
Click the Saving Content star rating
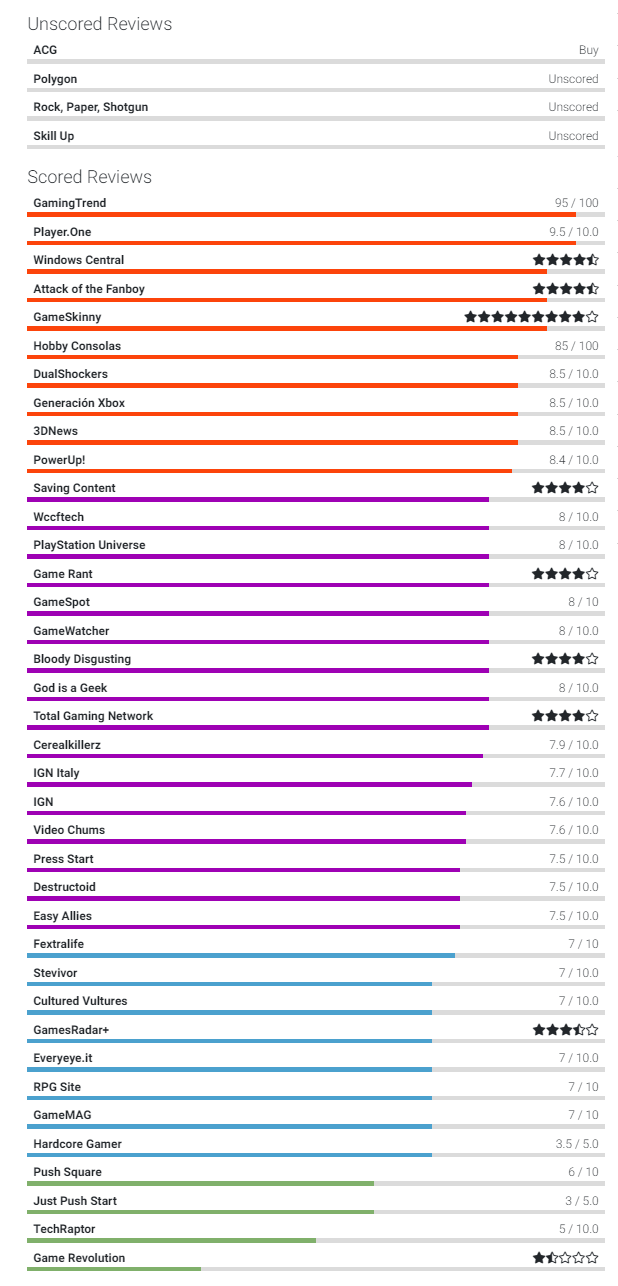pos(565,488)
